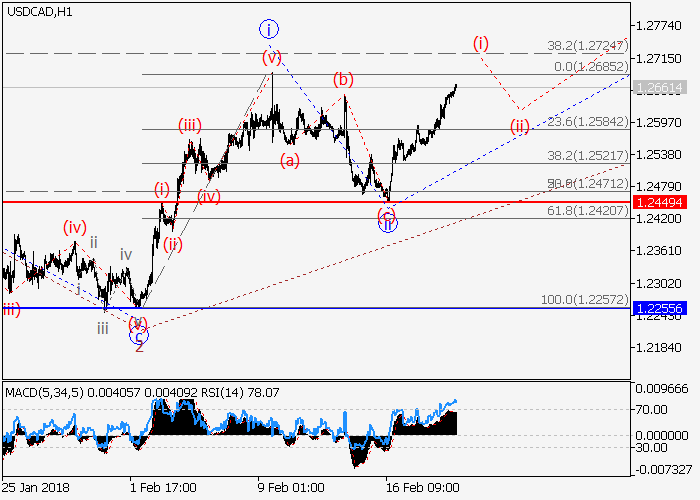
Task: Click Fibonacci label 38.2(1.25217)
Action: coord(588,155)
